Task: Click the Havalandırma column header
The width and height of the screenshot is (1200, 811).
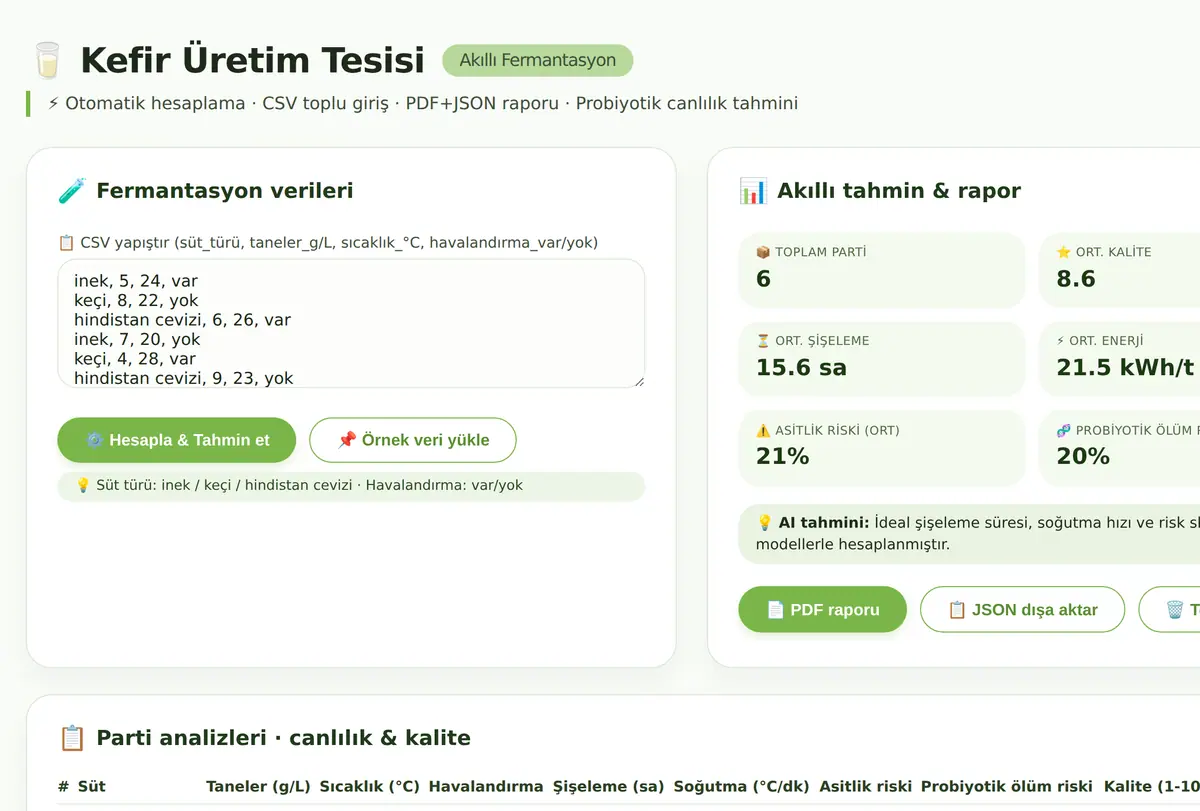Action: click(x=486, y=787)
